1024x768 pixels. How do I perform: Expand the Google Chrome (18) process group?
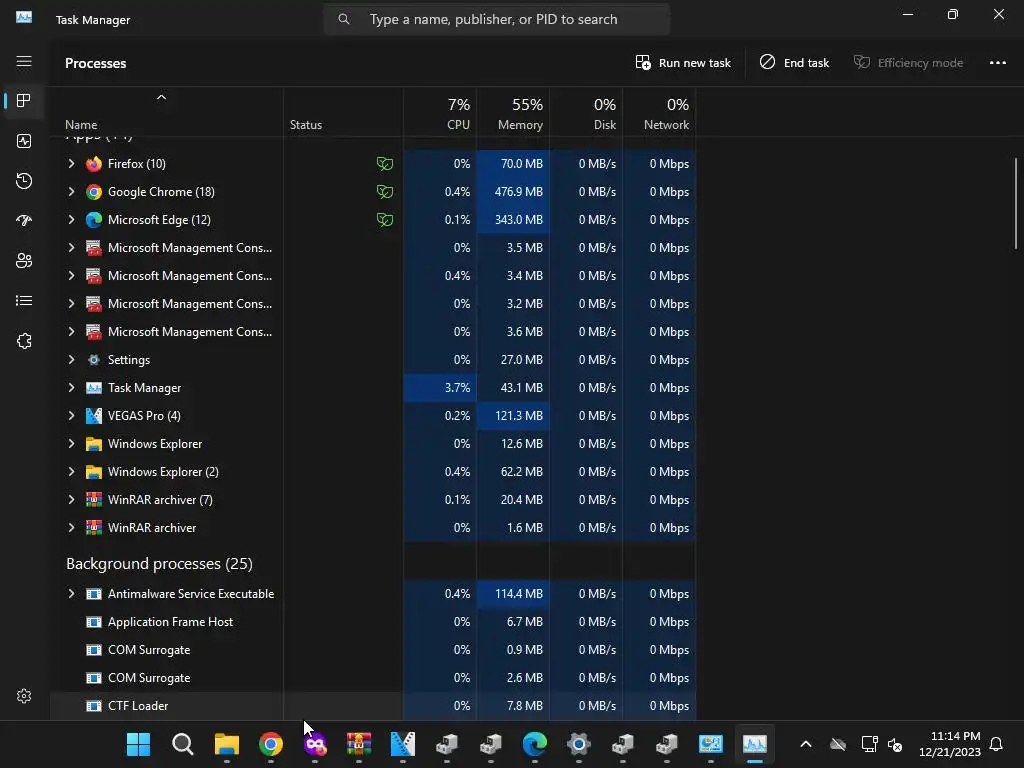pos(71,192)
